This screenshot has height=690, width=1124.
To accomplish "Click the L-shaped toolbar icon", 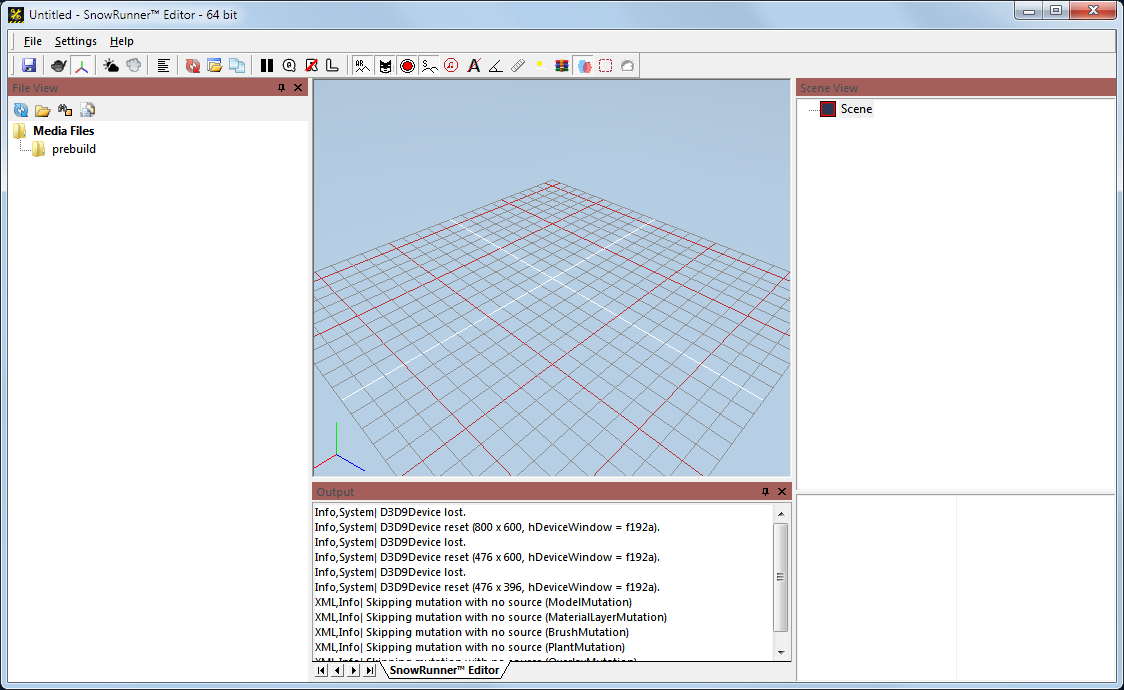I will 333,66.
